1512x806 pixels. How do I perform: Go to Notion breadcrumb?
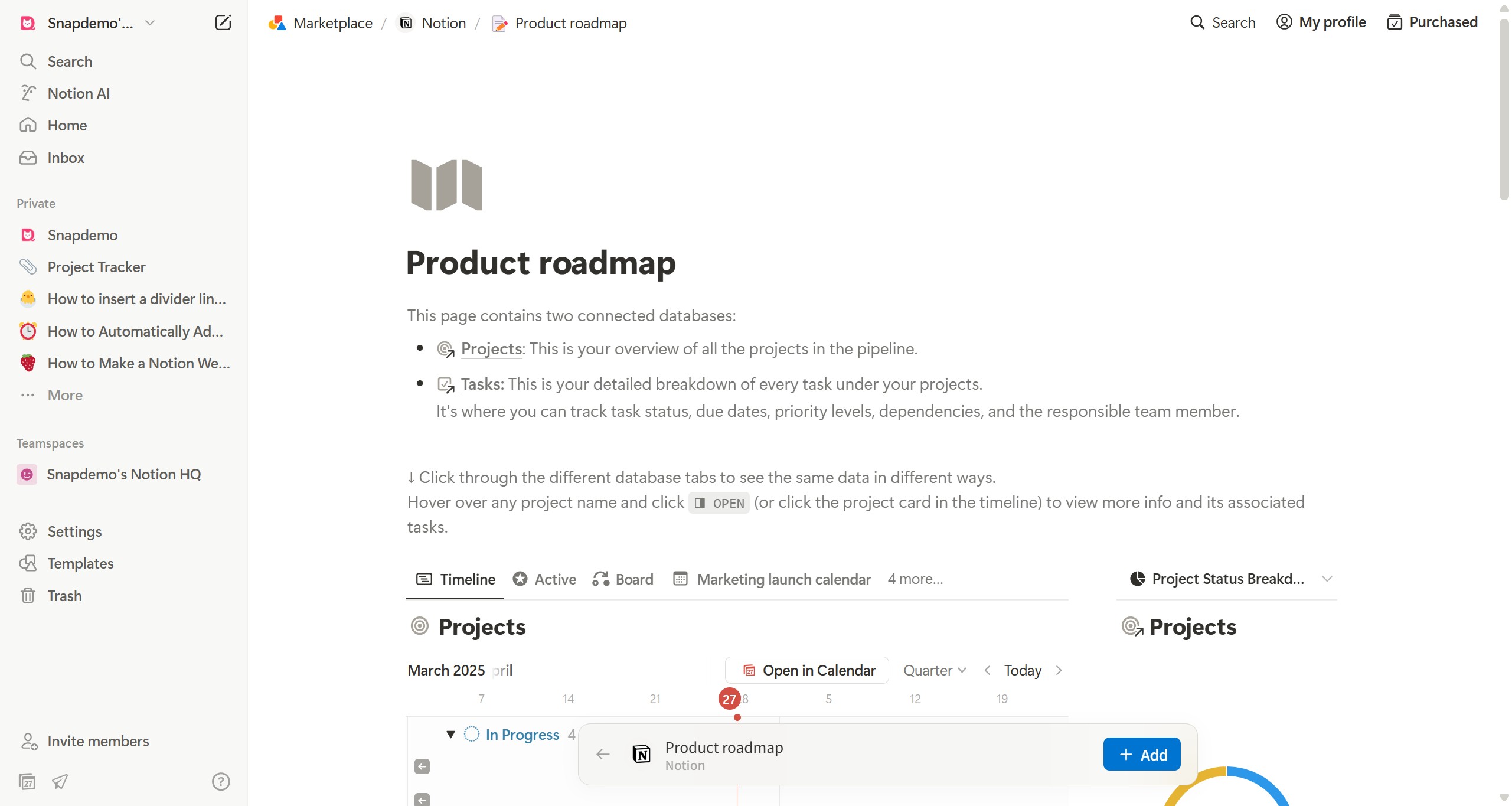433,23
